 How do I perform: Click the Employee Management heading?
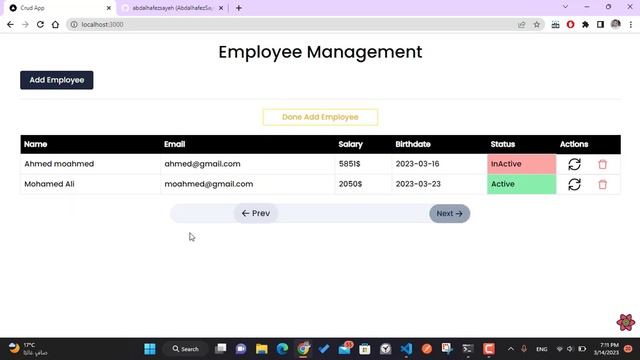point(320,52)
